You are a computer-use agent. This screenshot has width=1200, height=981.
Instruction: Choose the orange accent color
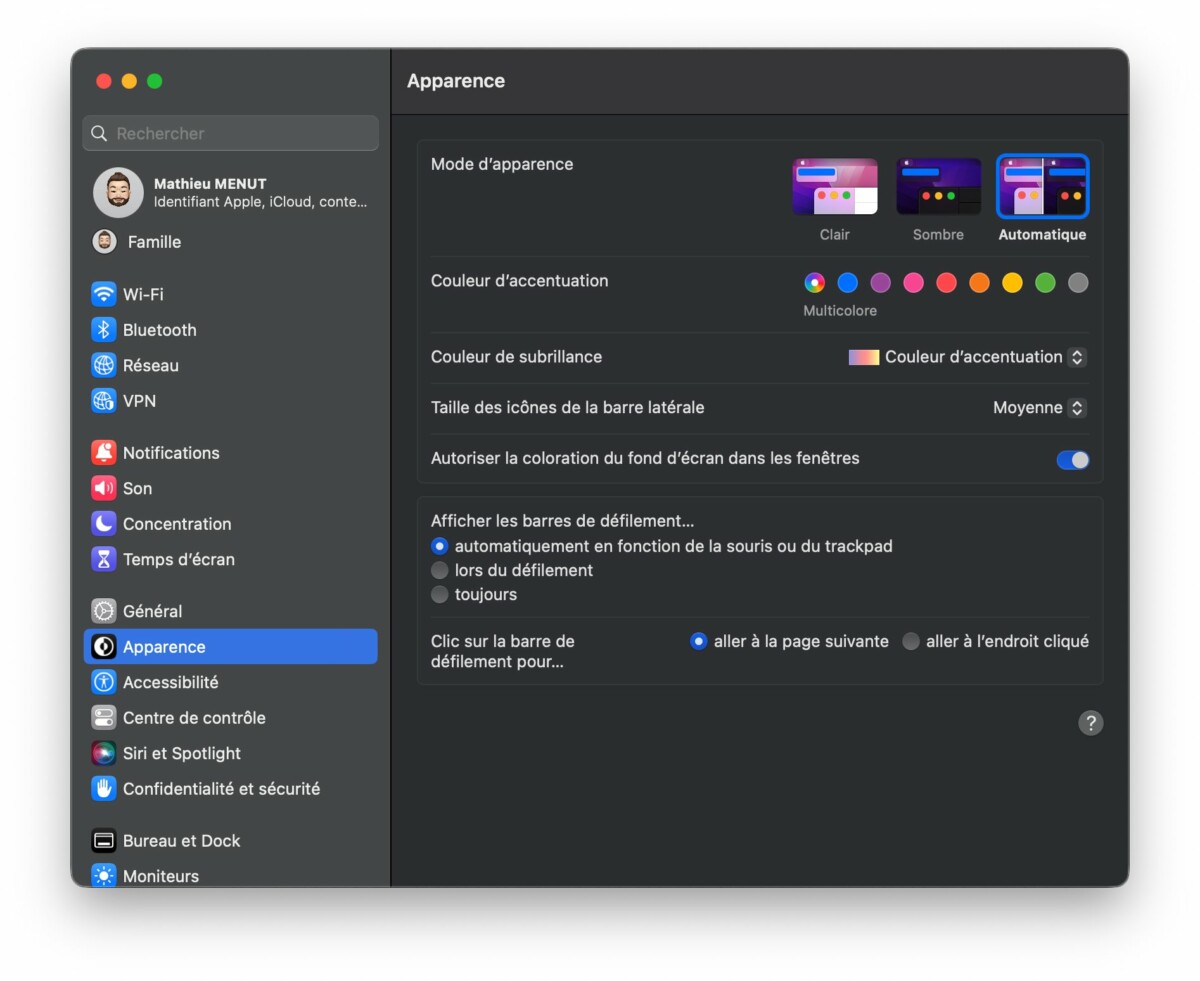[979, 283]
